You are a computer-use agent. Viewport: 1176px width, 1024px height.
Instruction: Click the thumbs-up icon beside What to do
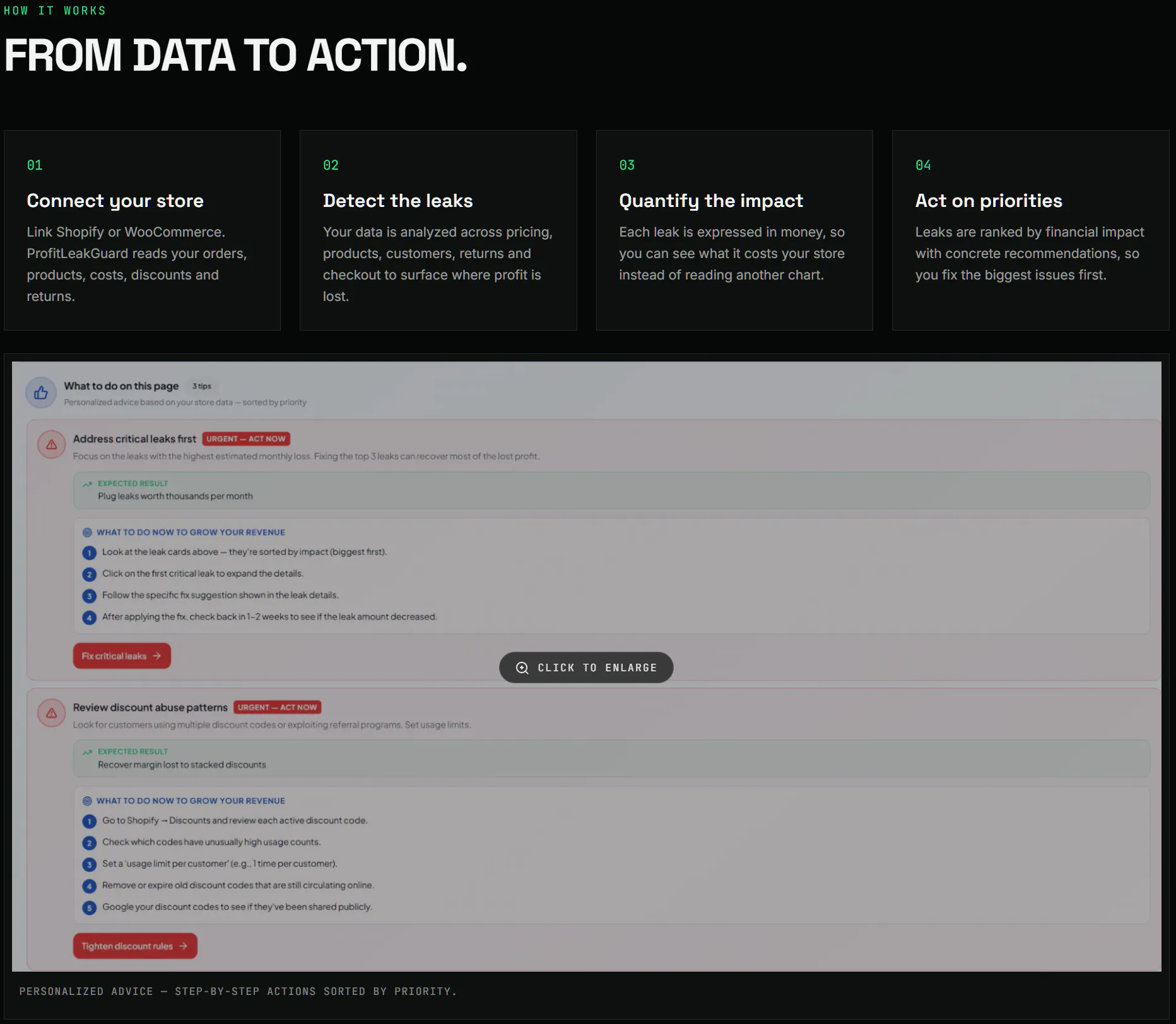[x=41, y=393]
